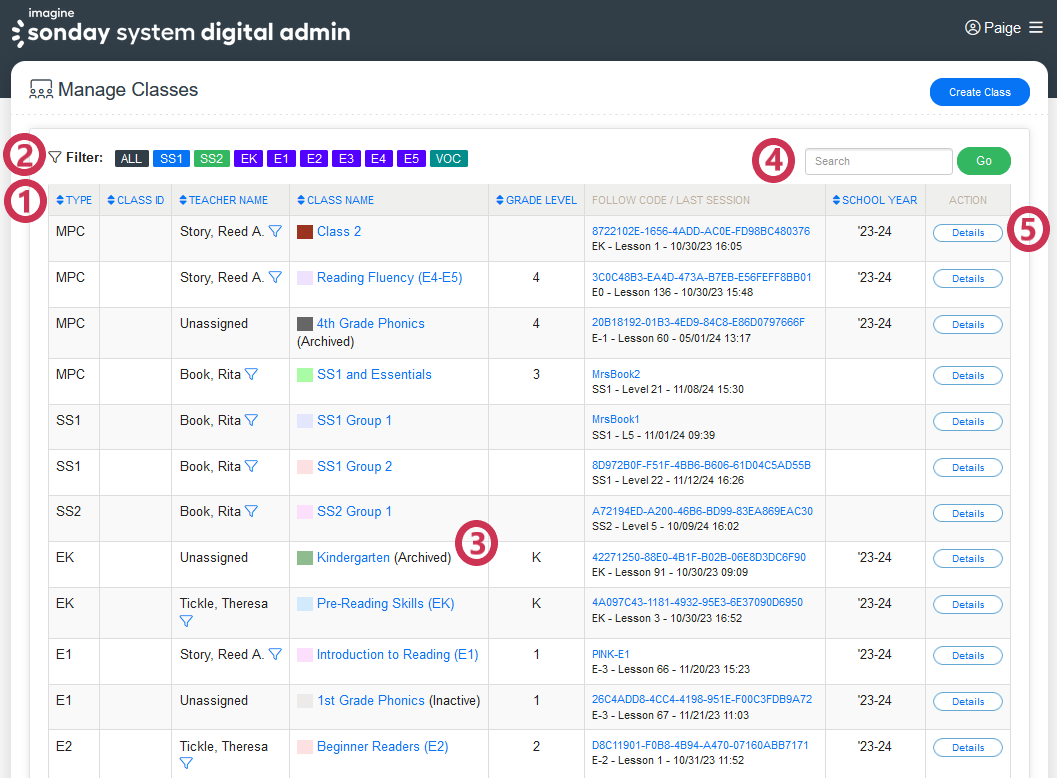Viewport: 1057px width, 778px height.
Task: Open the Reading Fluency (E4-E5) class link
Action: tap(389, 278)
